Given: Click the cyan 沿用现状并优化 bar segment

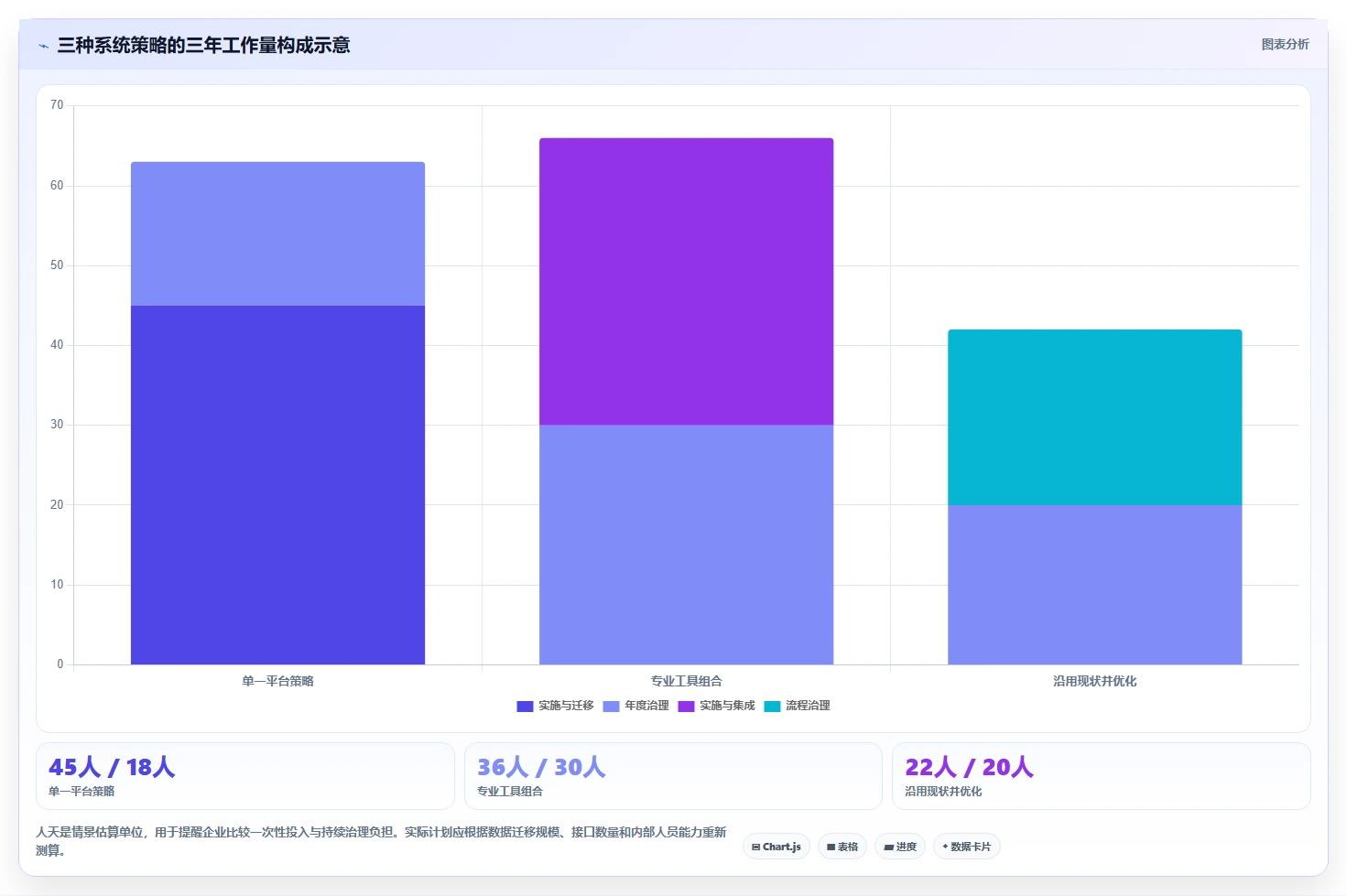Looking at the screenshot, I should tap(1094, 417).
